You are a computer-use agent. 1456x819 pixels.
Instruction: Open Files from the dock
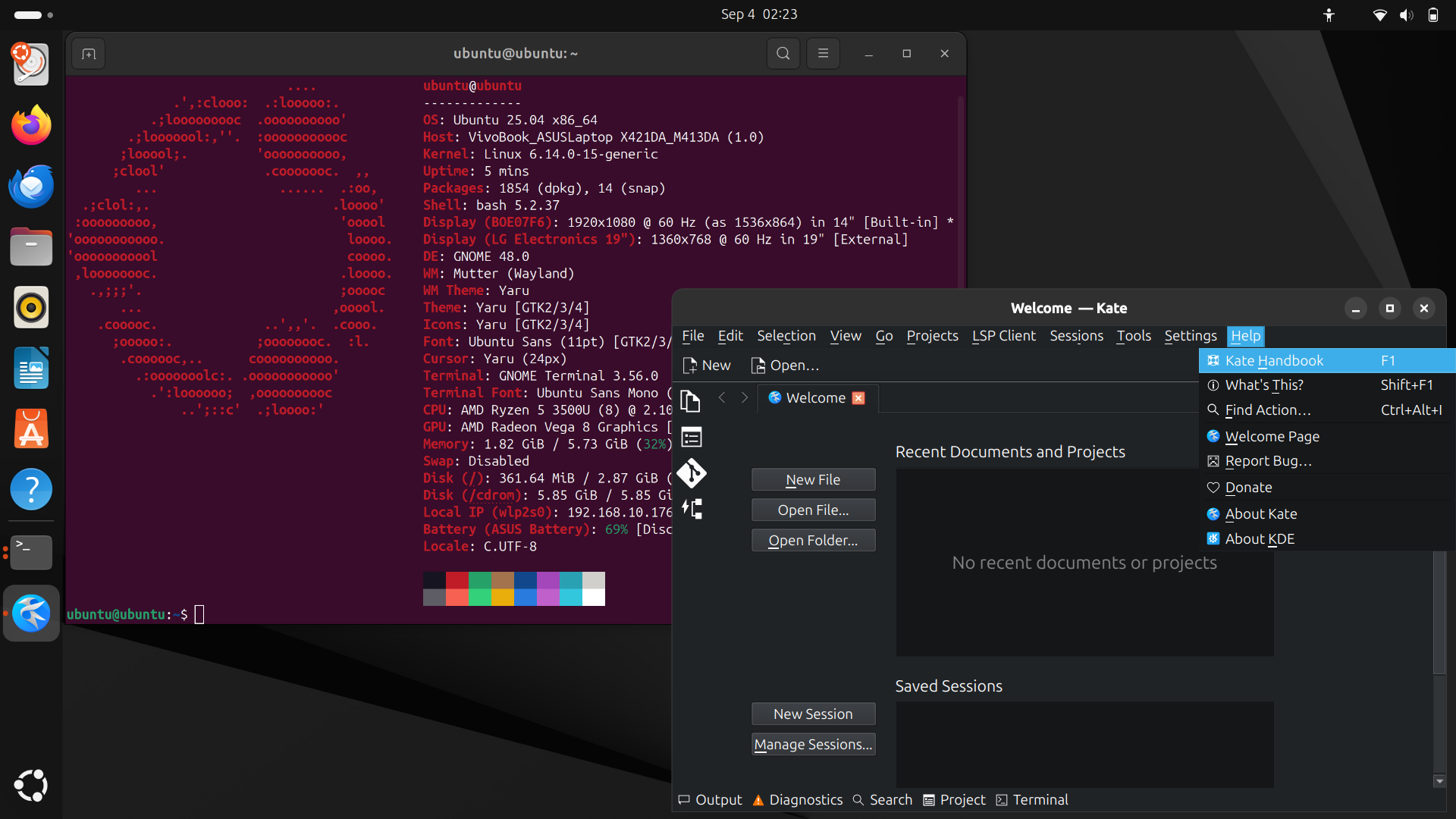(x=31, y=247)
